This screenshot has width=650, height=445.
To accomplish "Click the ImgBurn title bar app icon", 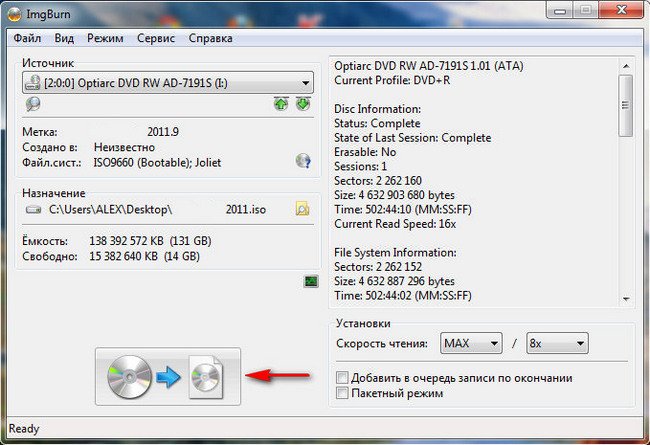I will tap(14, 15).
